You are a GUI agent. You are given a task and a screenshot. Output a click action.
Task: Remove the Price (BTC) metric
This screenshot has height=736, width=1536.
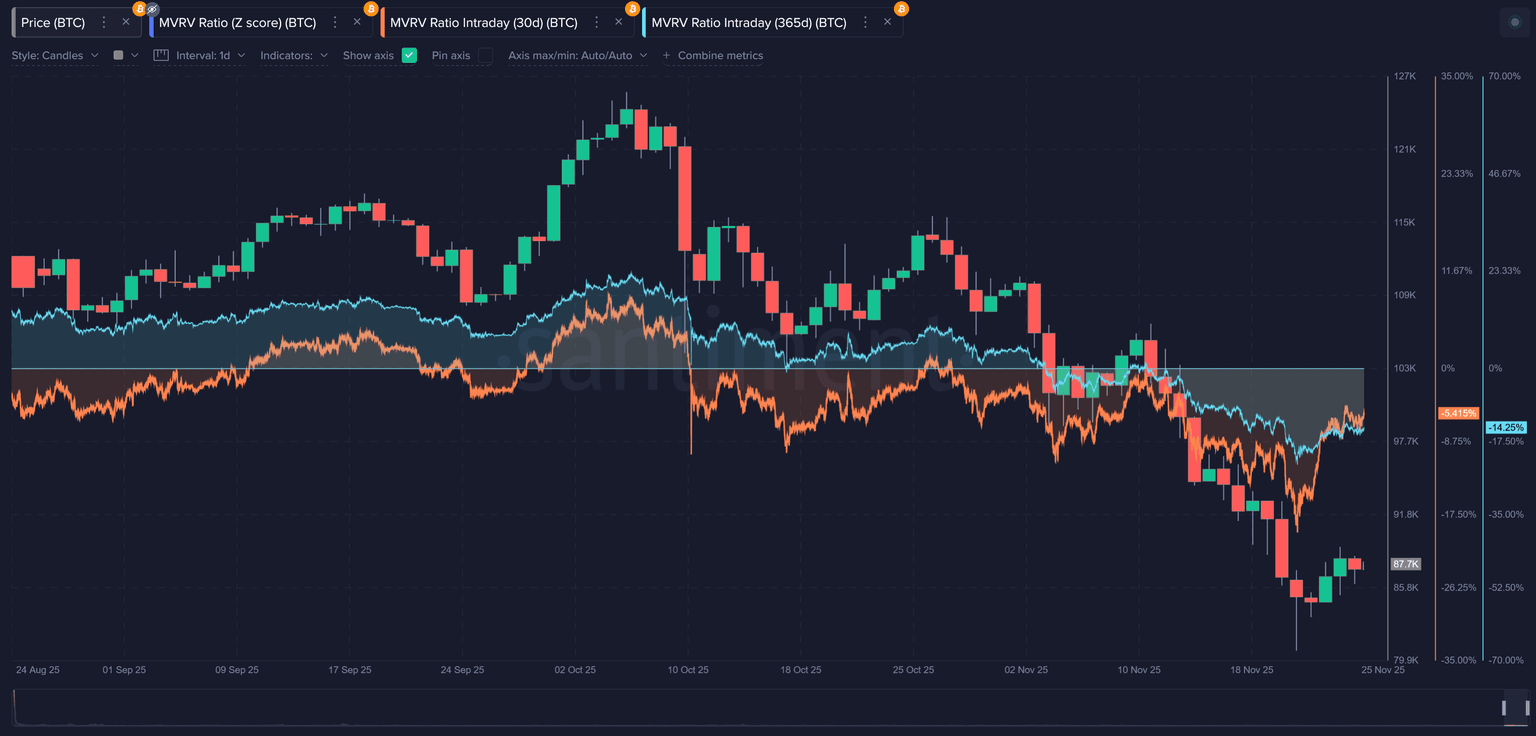click(x=125, y=22)
